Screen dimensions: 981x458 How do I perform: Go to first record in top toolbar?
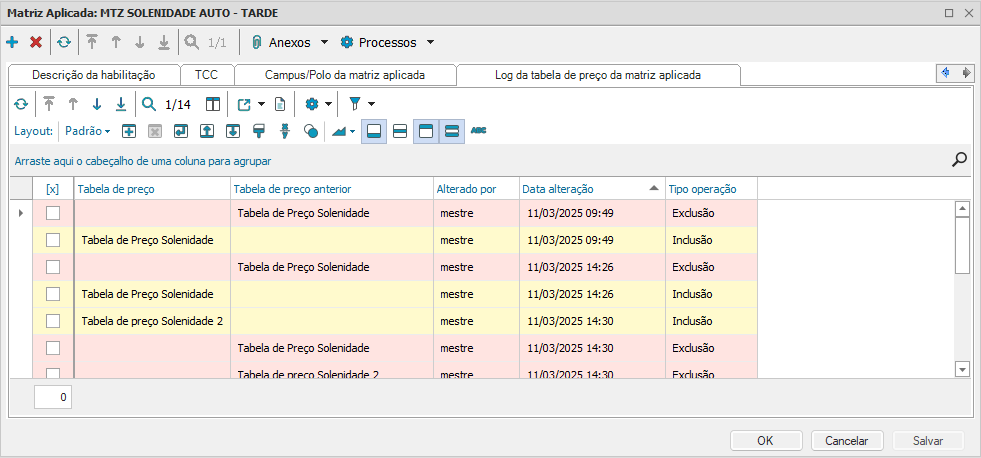pos(92,43)
